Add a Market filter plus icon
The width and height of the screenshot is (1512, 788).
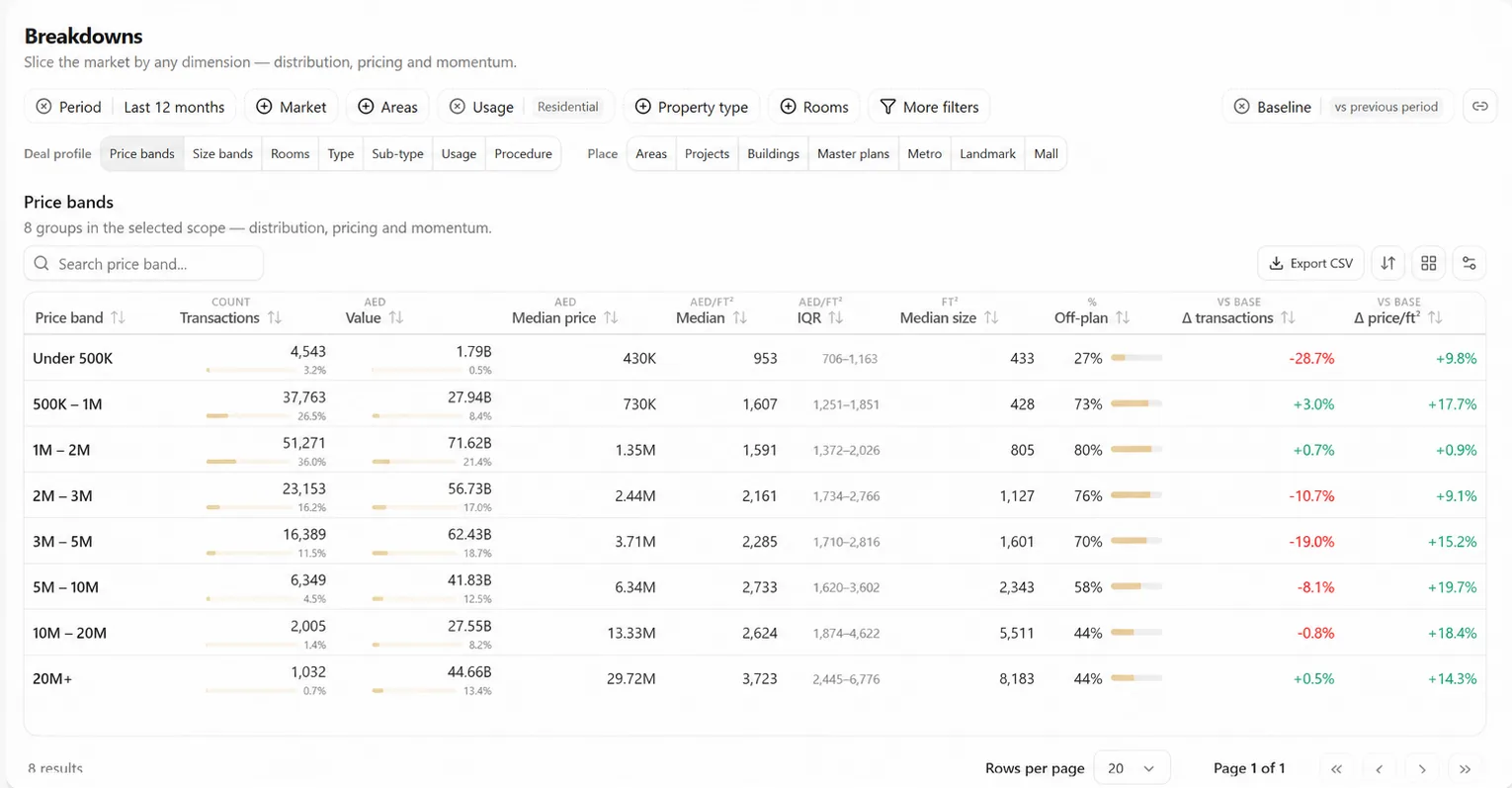pyautogui.click(x=264, y=107)
